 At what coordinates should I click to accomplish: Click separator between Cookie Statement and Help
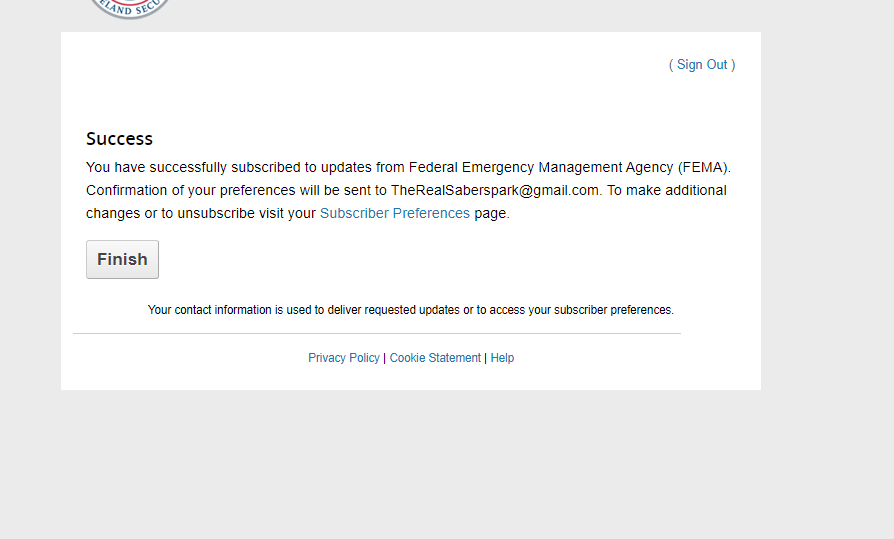(x=486, y=358)
